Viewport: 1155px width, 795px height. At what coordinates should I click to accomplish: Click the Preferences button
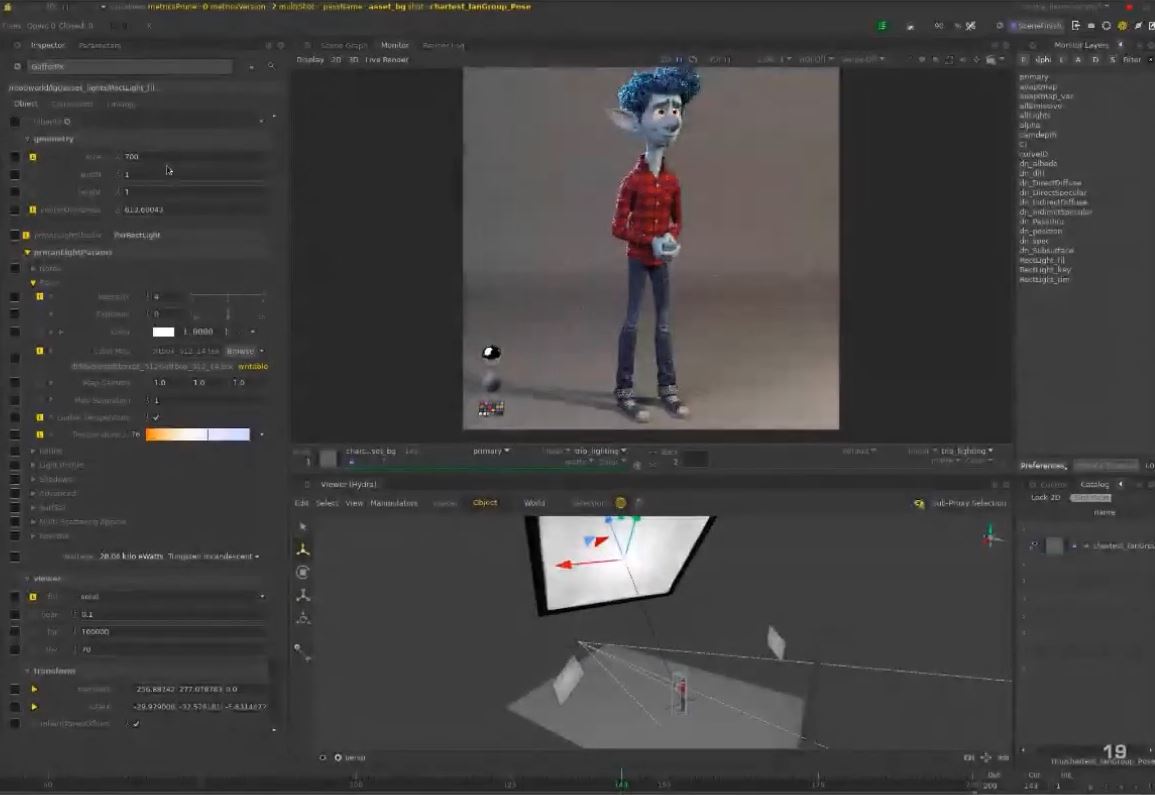coord(1043,466)
